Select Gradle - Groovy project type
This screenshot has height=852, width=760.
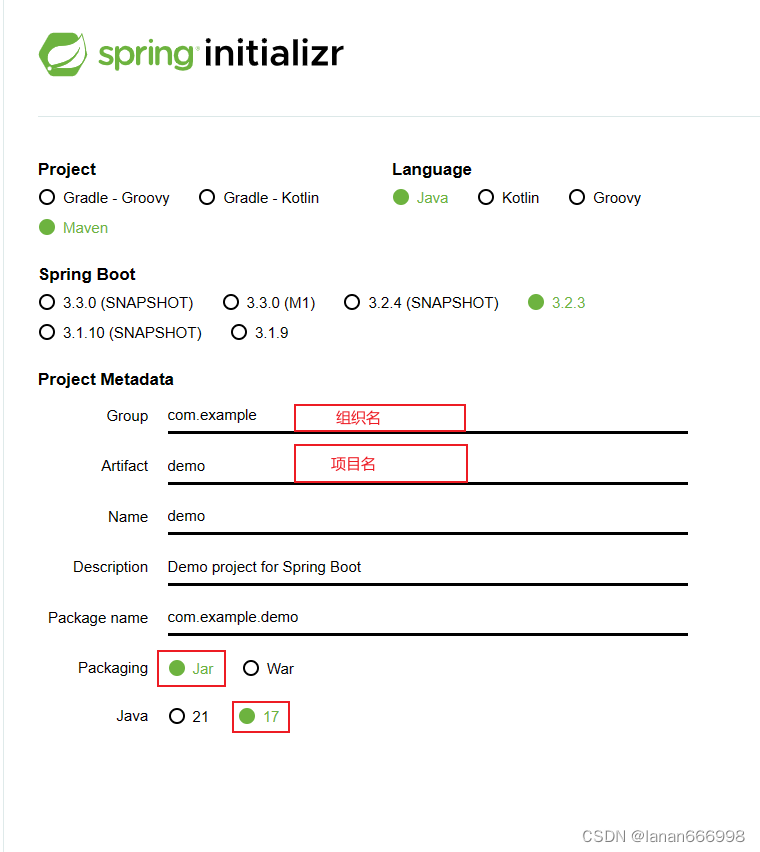[x=104, y=197]
